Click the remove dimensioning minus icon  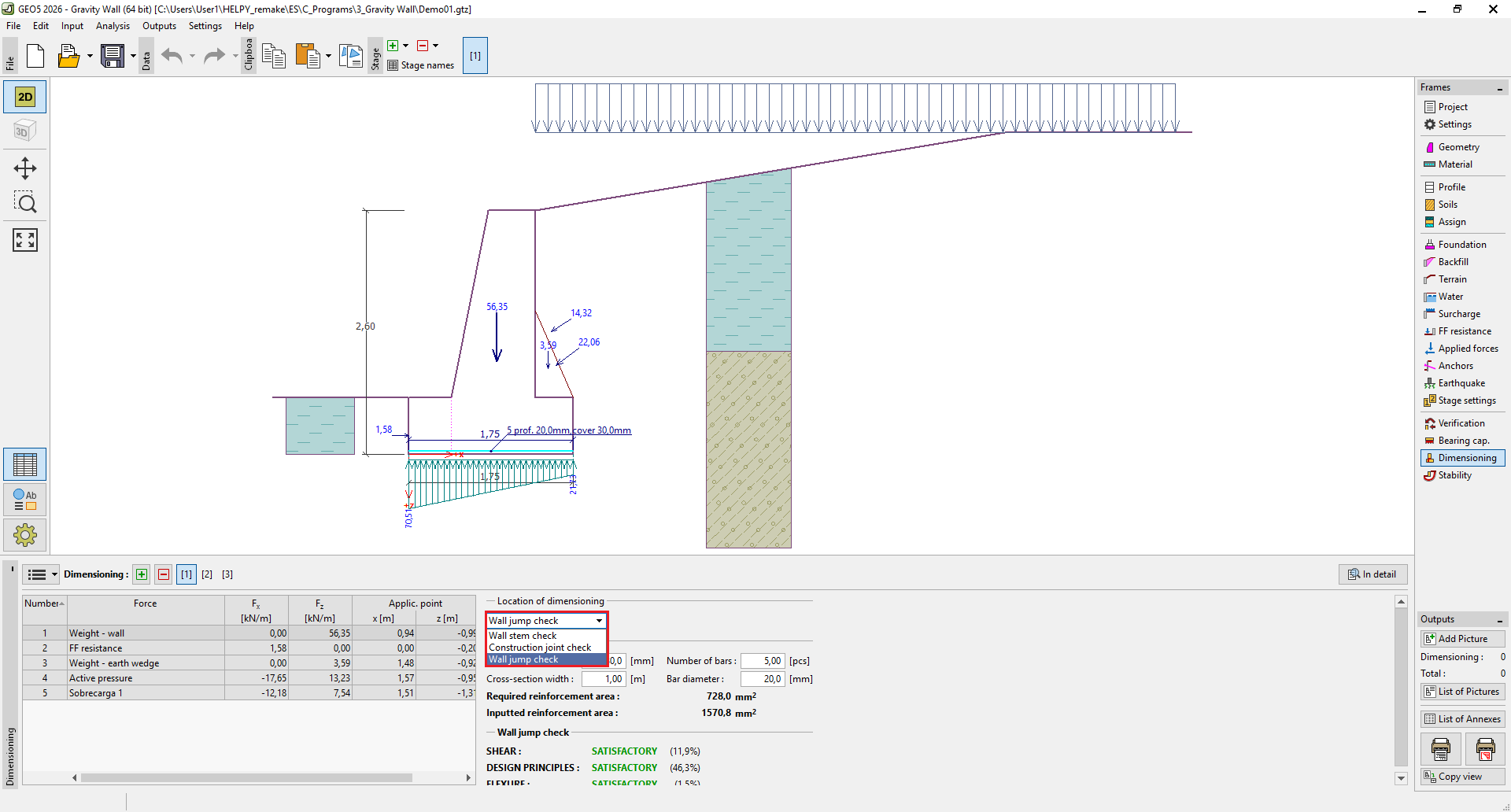click(164, 574)
